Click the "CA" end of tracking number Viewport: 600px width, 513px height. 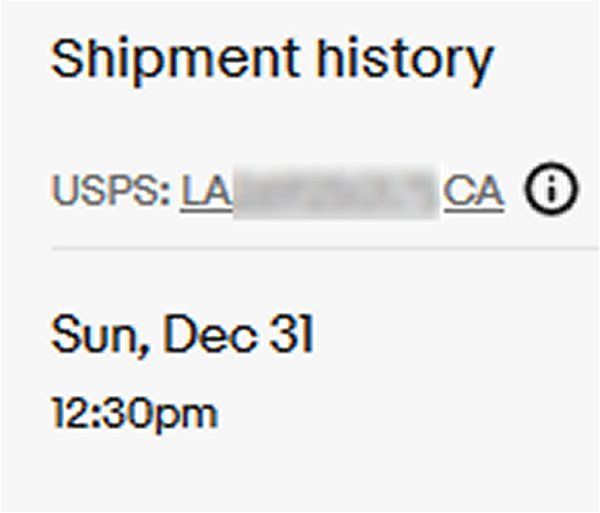click(x=474, y=191)
